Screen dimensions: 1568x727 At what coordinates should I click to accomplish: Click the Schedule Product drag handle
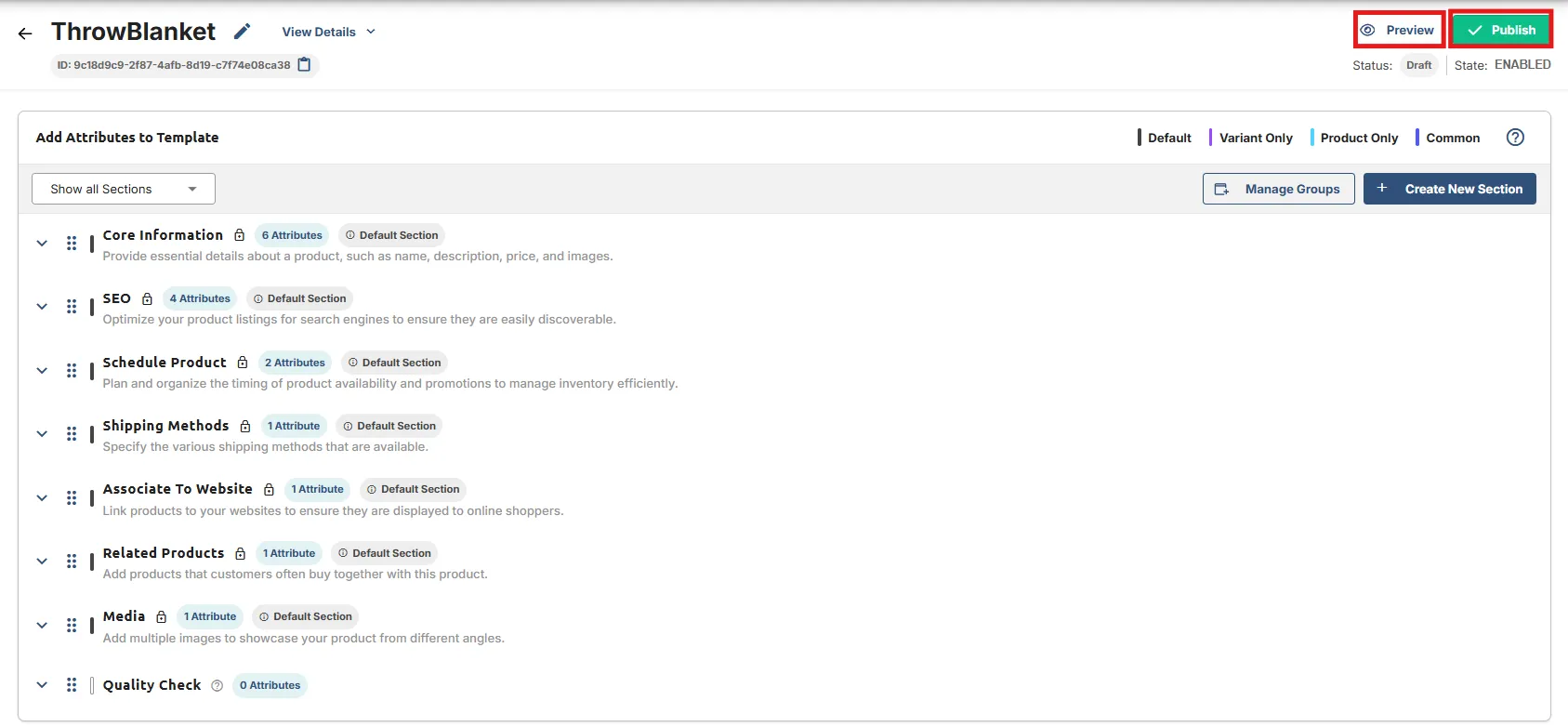pos(72,371)
